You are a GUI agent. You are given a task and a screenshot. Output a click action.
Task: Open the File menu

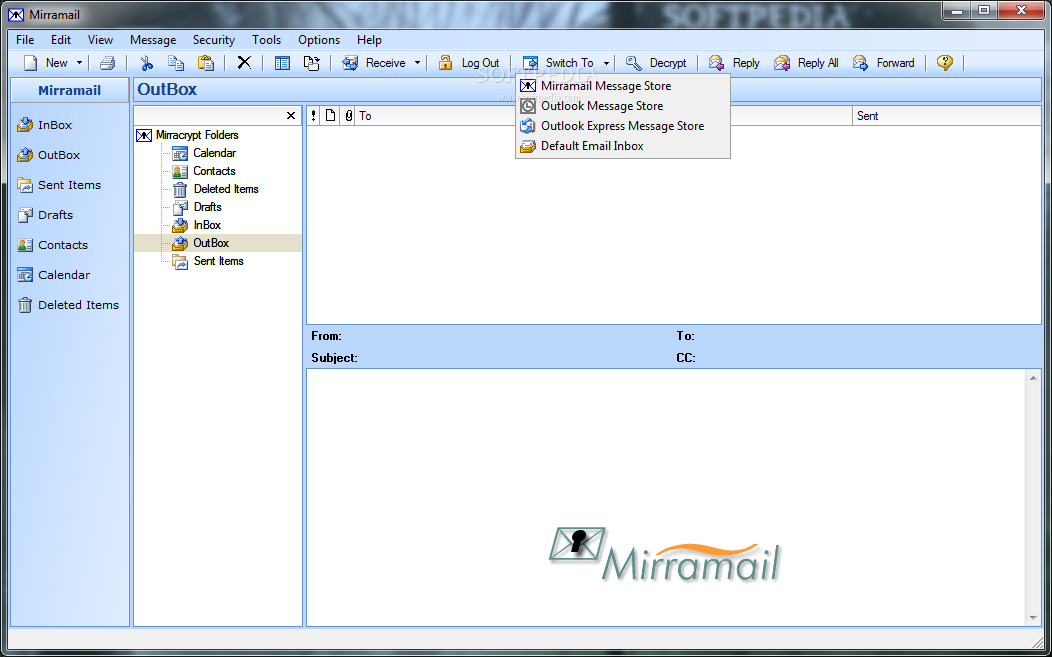click(x=25, y=40)
